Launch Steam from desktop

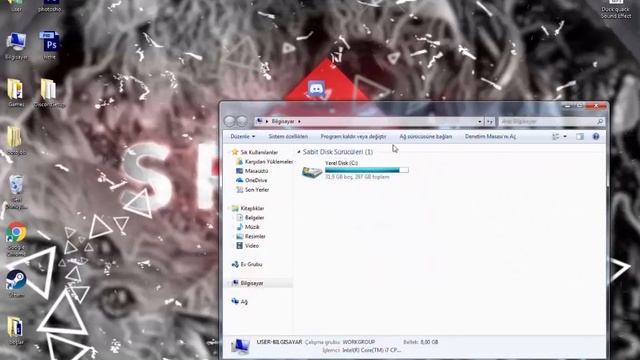pyautogui.click(x=16, y=283)
